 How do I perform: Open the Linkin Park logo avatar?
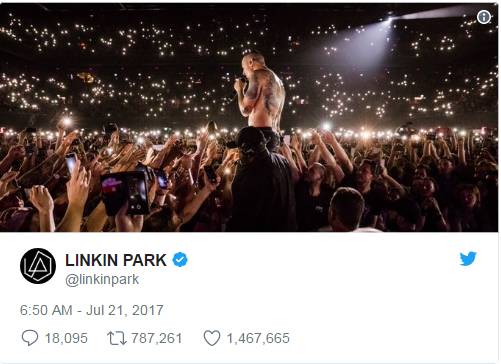[x=38, y=266]
